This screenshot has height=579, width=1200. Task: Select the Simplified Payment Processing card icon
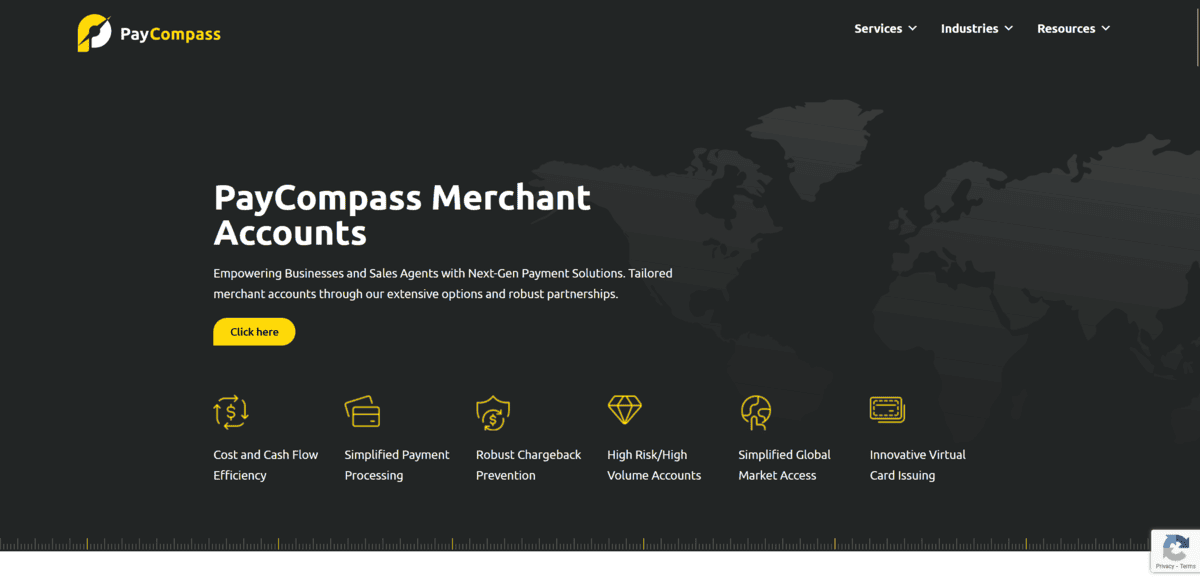tap(362, 411)
